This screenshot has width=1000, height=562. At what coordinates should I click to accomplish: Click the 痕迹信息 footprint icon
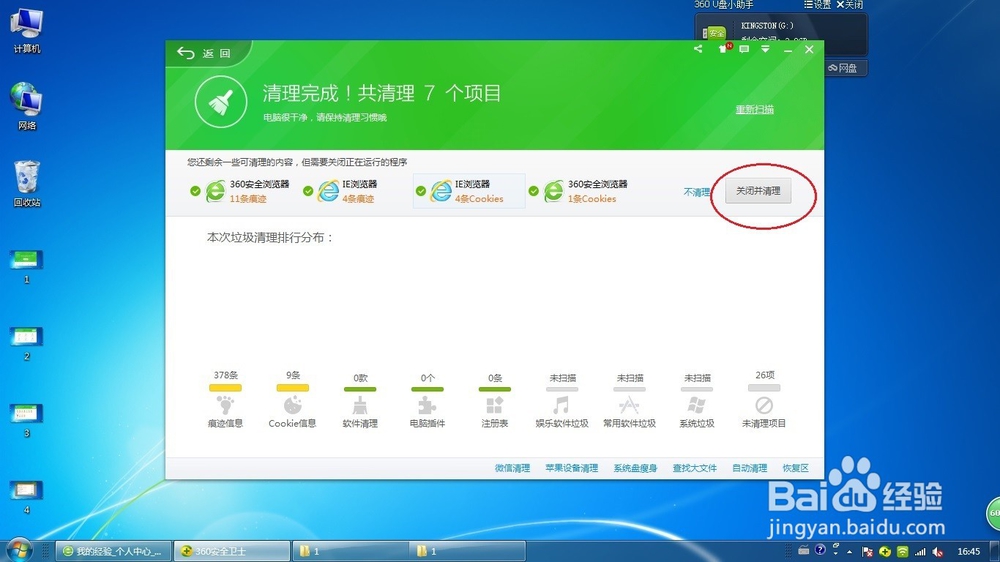click(225, 405)
